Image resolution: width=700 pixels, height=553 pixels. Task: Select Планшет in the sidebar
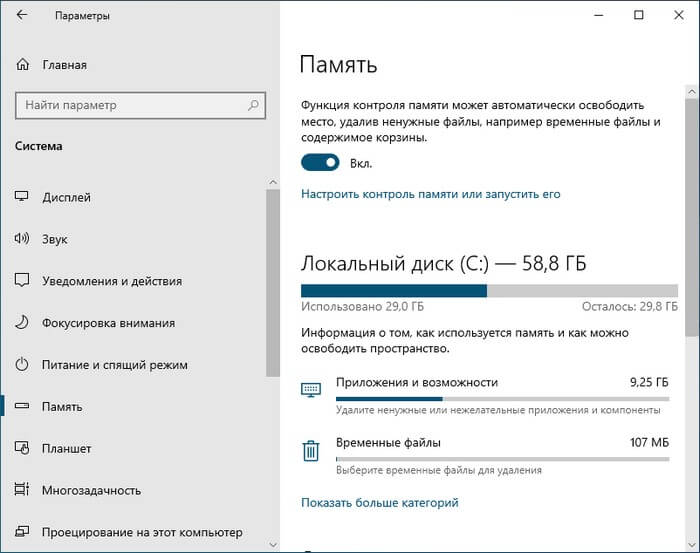(x=66, y=449)
